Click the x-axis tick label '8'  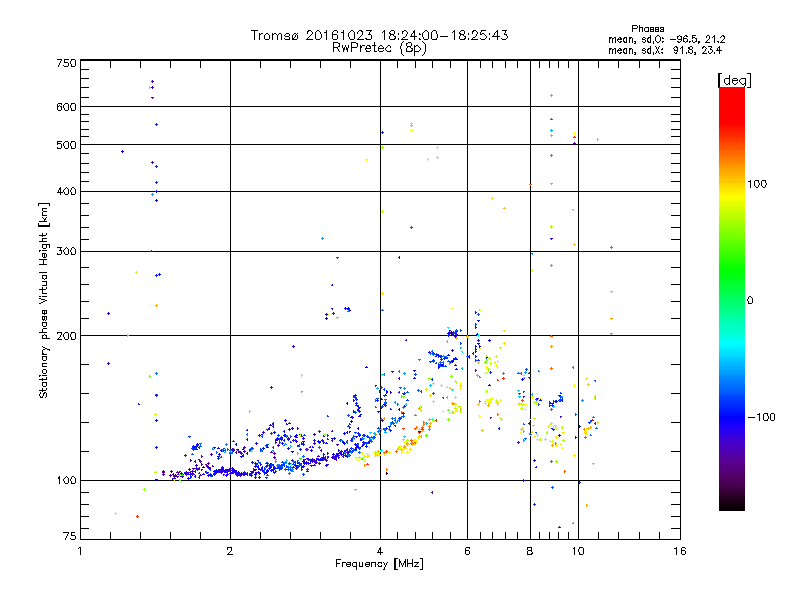point(530,551)
